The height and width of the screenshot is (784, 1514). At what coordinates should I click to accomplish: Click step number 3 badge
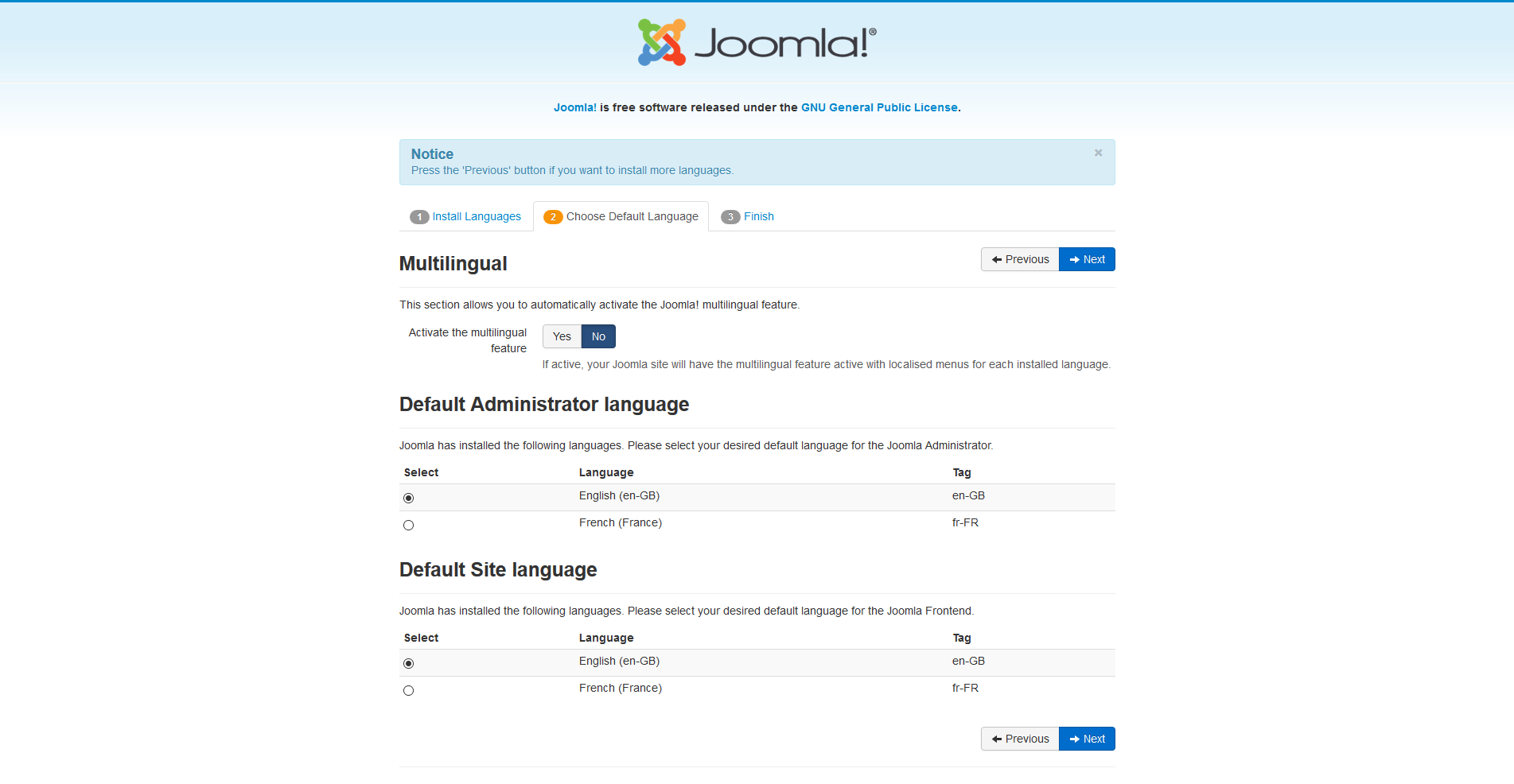(x=730, y=217)
